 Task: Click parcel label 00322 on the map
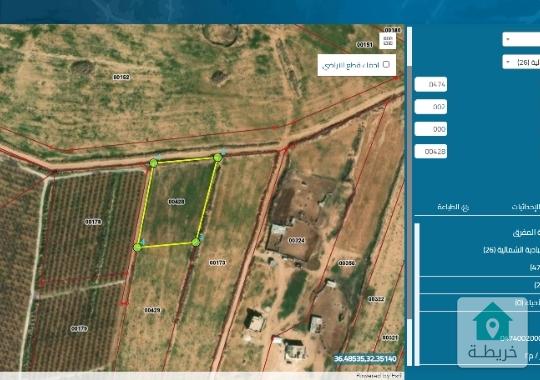[376, 299]
